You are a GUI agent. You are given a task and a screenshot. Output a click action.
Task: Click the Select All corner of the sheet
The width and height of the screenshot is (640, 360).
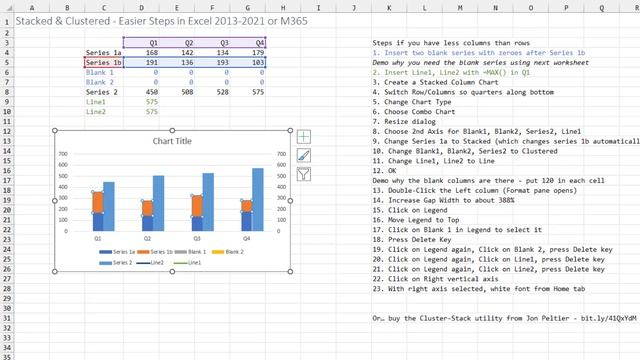(x=7, y=8)
